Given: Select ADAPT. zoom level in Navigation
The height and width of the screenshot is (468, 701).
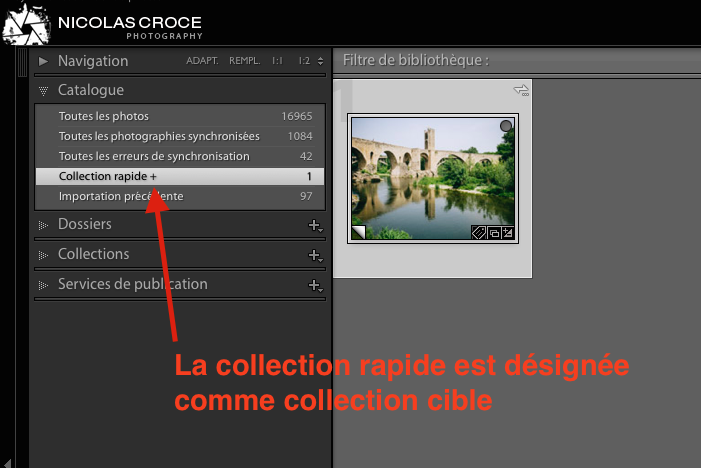Looking at the screenshot, I should (202, 61).
